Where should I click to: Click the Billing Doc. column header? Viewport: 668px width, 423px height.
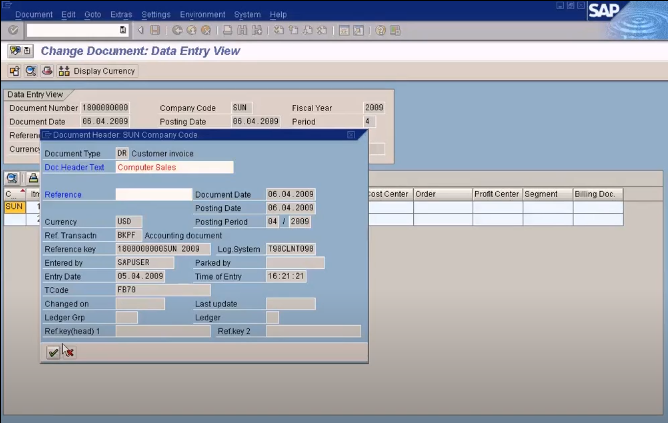pos(598,194)
